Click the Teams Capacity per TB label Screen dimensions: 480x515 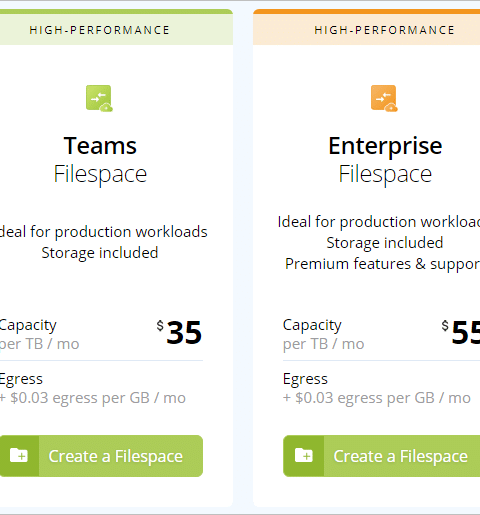pos(39,334)
